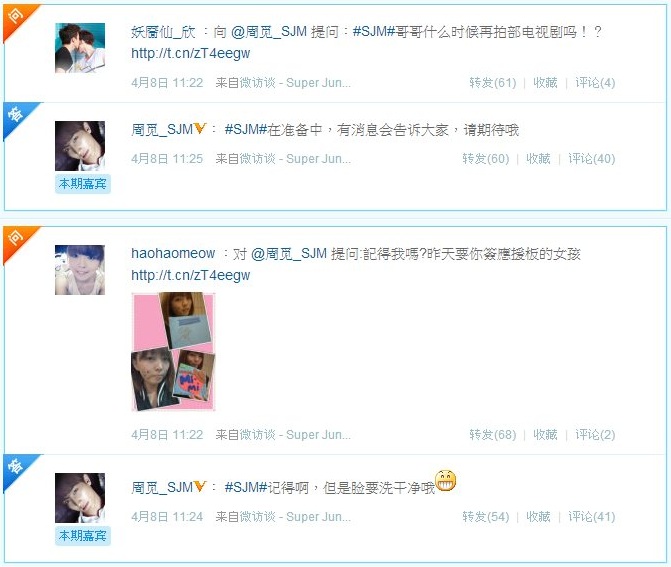Screen dimensions: 671x567
Task: Open the photo collage in haohaomeow's post
Action: coord(173,352)
